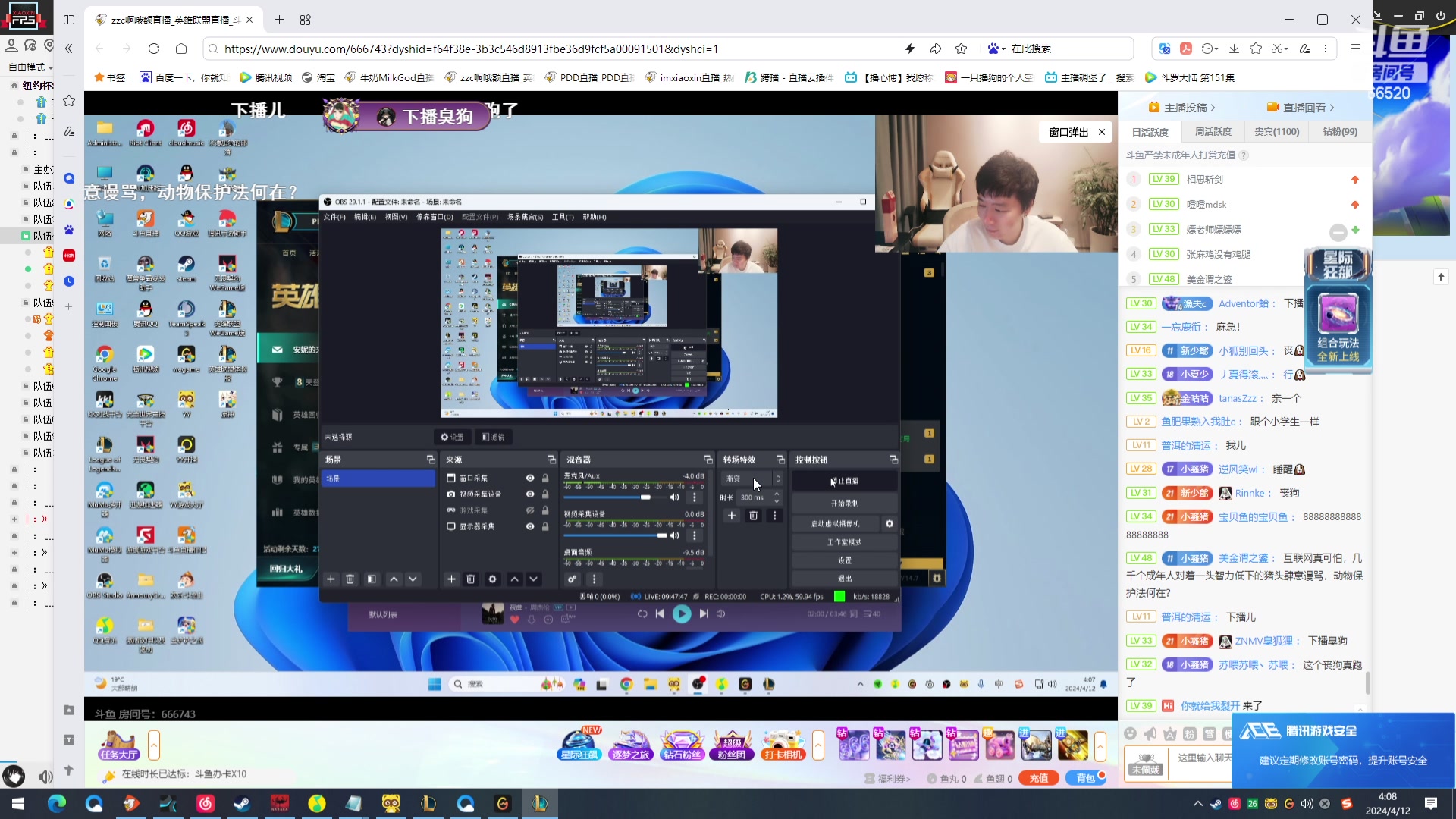
Task: Bookmark this page with the star icon
Action: pos(962,49)
